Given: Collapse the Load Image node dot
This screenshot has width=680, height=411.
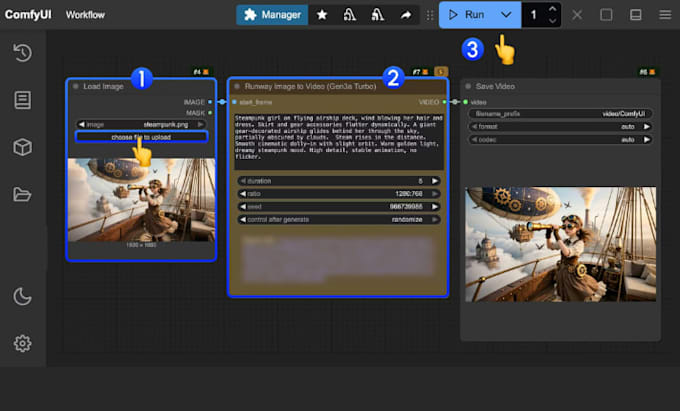Looking at the screenshot, I should coord(75,86).
